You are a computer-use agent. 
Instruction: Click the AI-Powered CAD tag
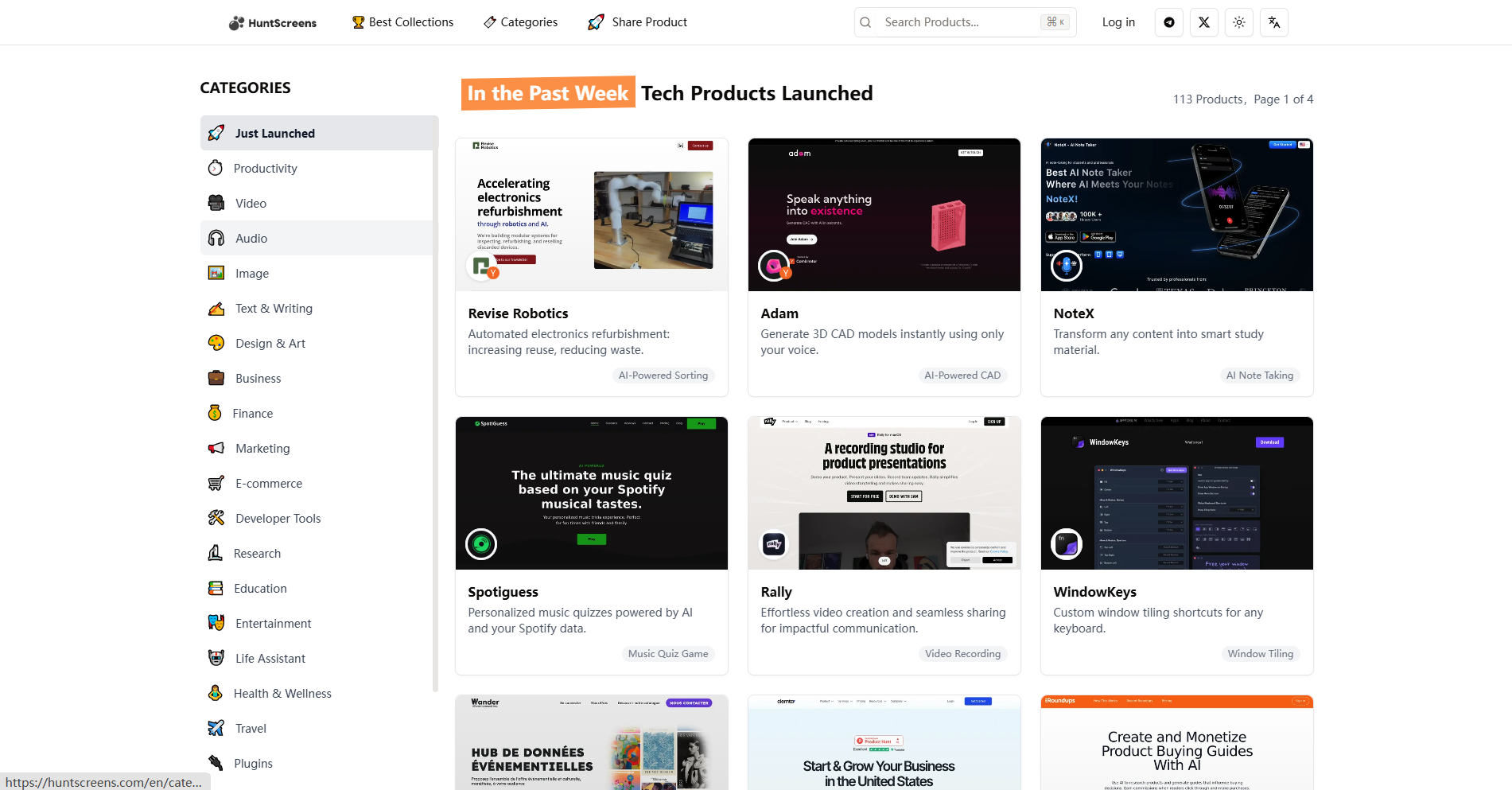pos(962,376)
